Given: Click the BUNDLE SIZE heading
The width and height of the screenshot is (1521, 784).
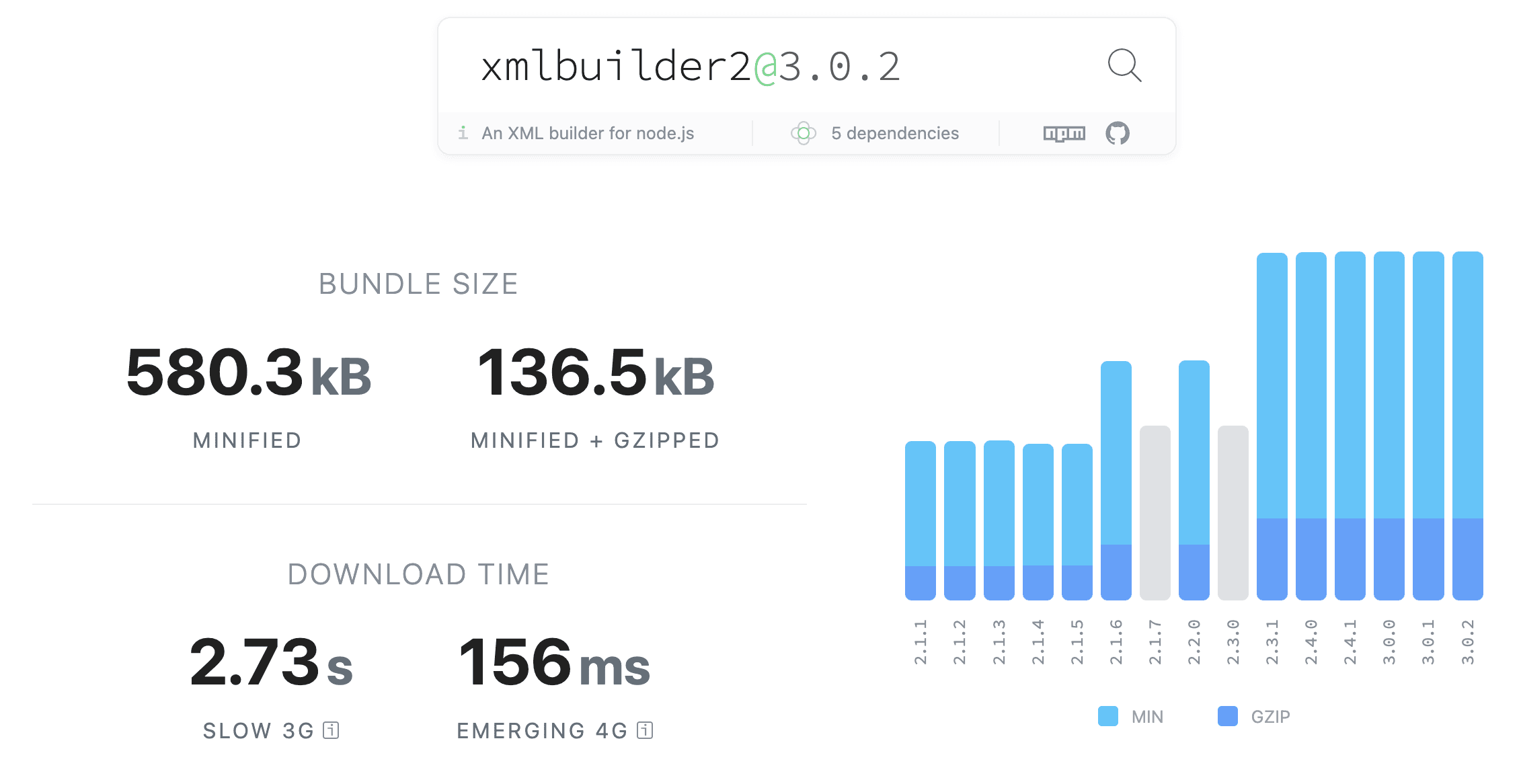Looking at the screenshot, I should pyautogui.click(x=418, y=284).
